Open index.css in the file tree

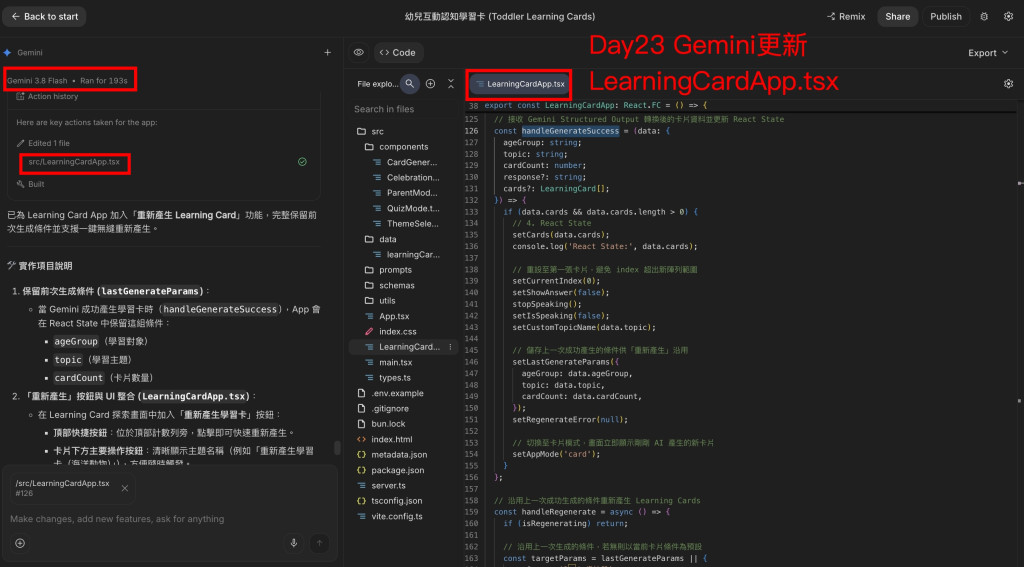pyautogui.click(x=391, y=331)
